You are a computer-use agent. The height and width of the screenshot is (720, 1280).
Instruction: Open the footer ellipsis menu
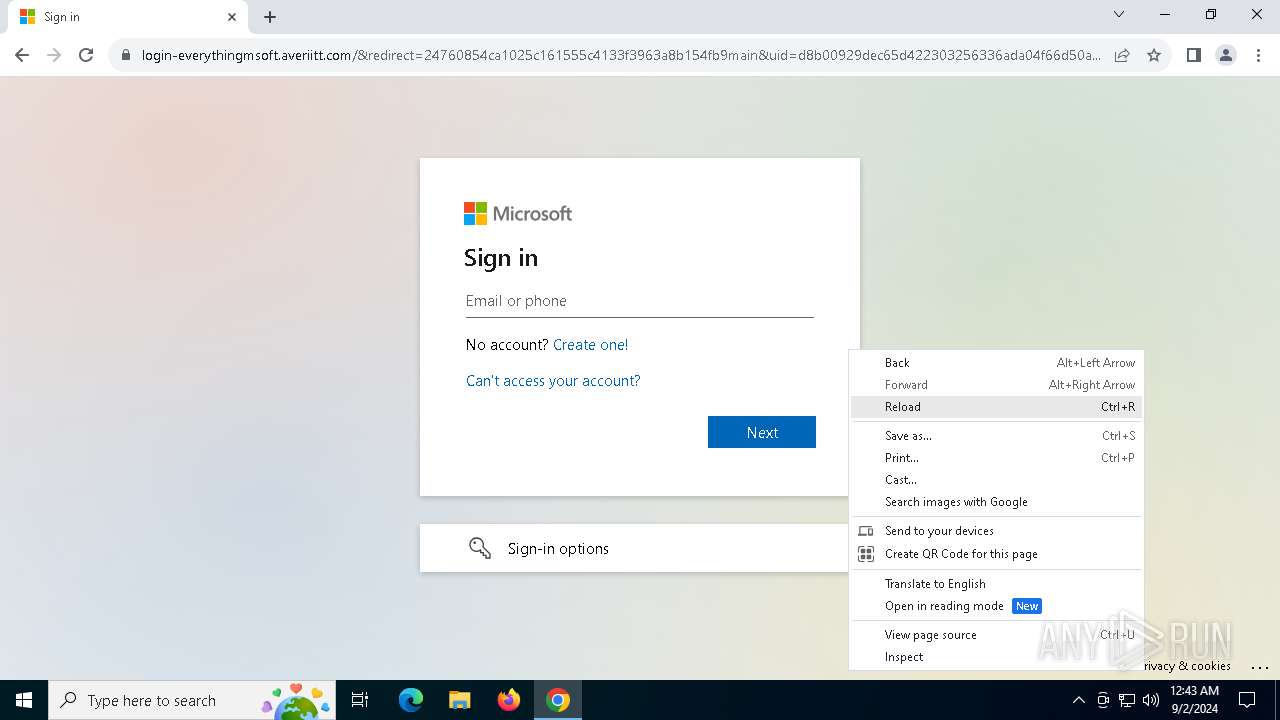click(1259, 667)
